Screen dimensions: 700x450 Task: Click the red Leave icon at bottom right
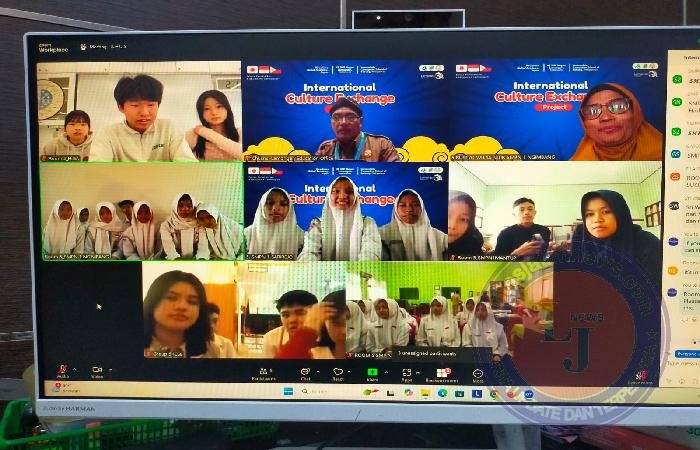pyautogui.click(x=640, y=375)
